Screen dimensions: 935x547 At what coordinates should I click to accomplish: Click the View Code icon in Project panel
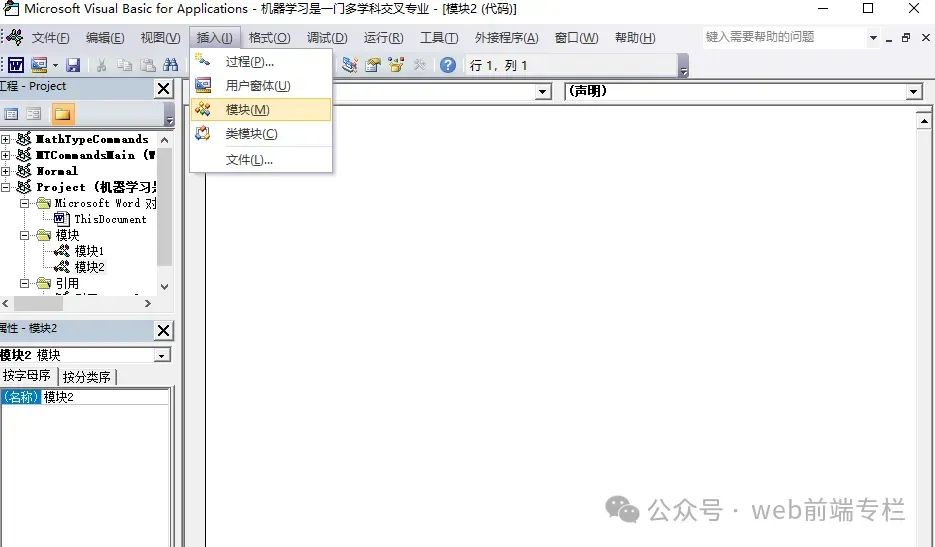[x=11, y=114]
